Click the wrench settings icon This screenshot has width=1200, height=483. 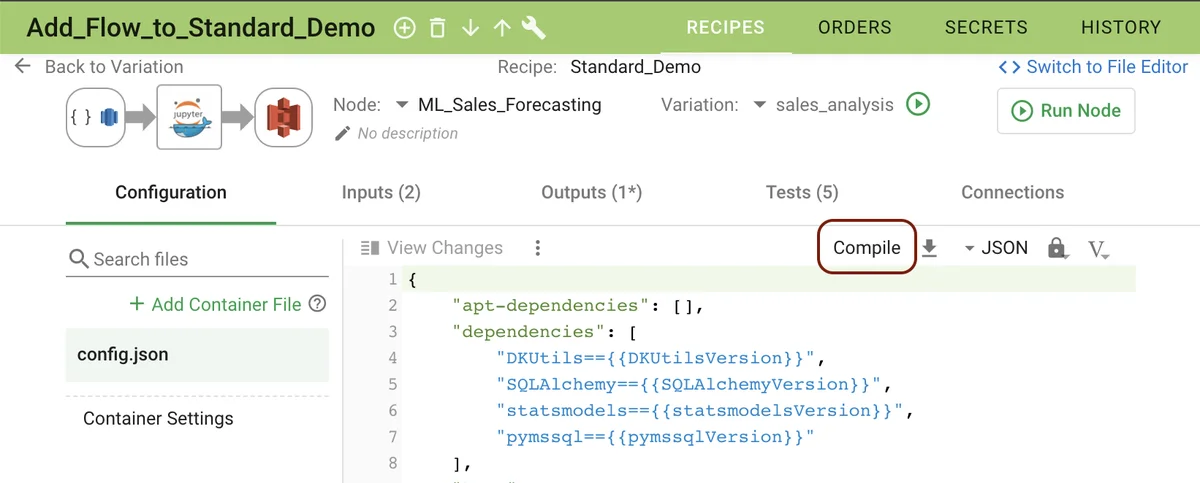point(534,28)
